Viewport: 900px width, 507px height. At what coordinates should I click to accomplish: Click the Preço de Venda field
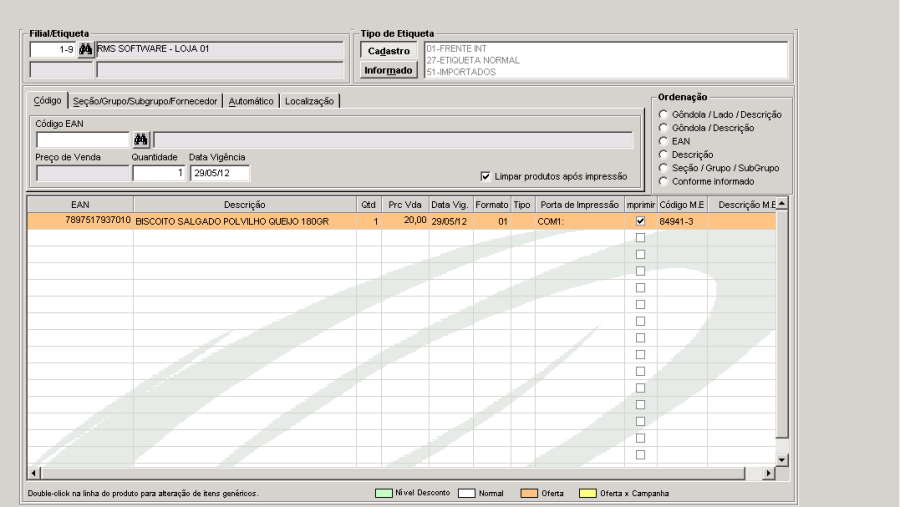coord(83,173)
